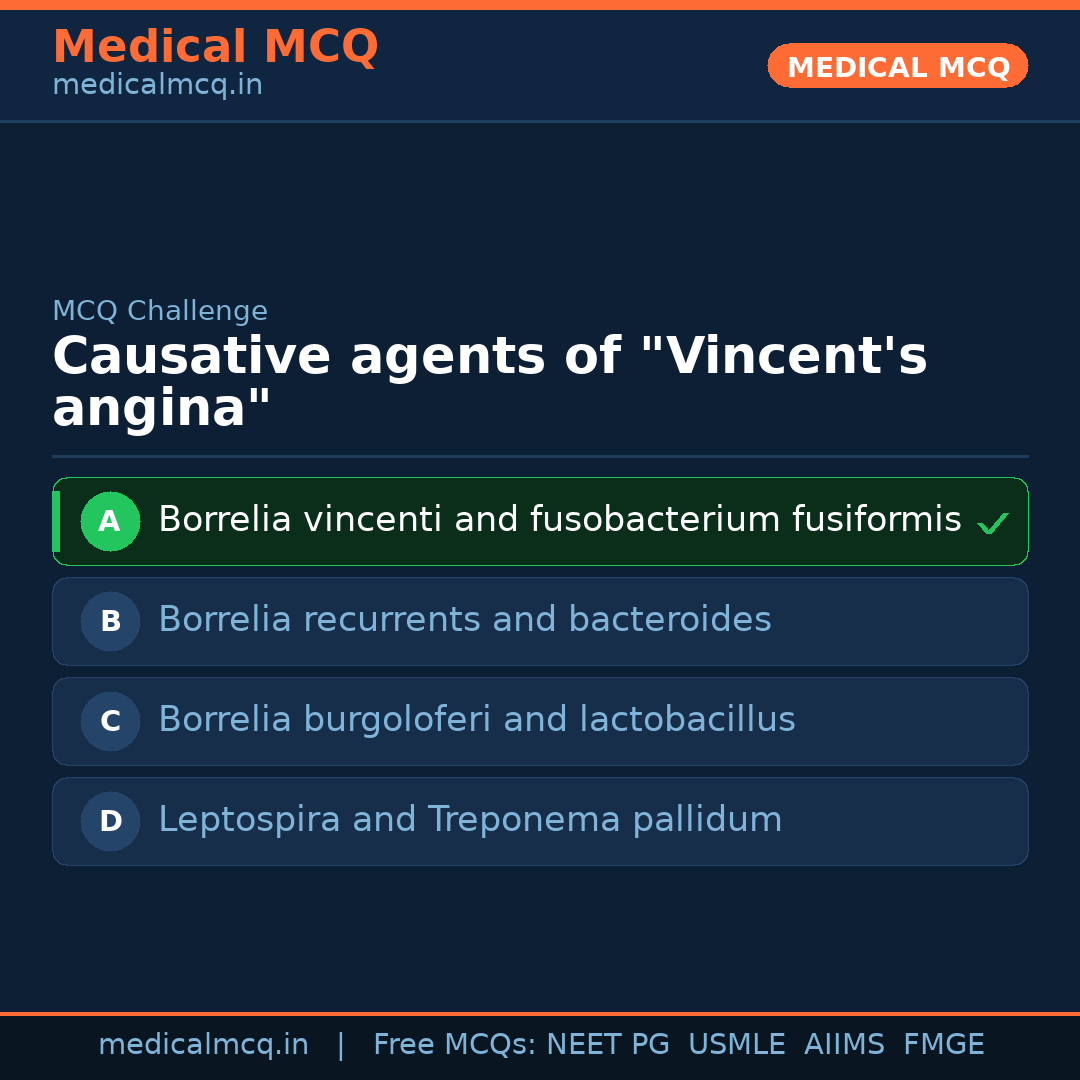Click the AIIMS footer text
Image resolution: width=1080 pixels, height=1080 pixels.
coord(844,1045)
